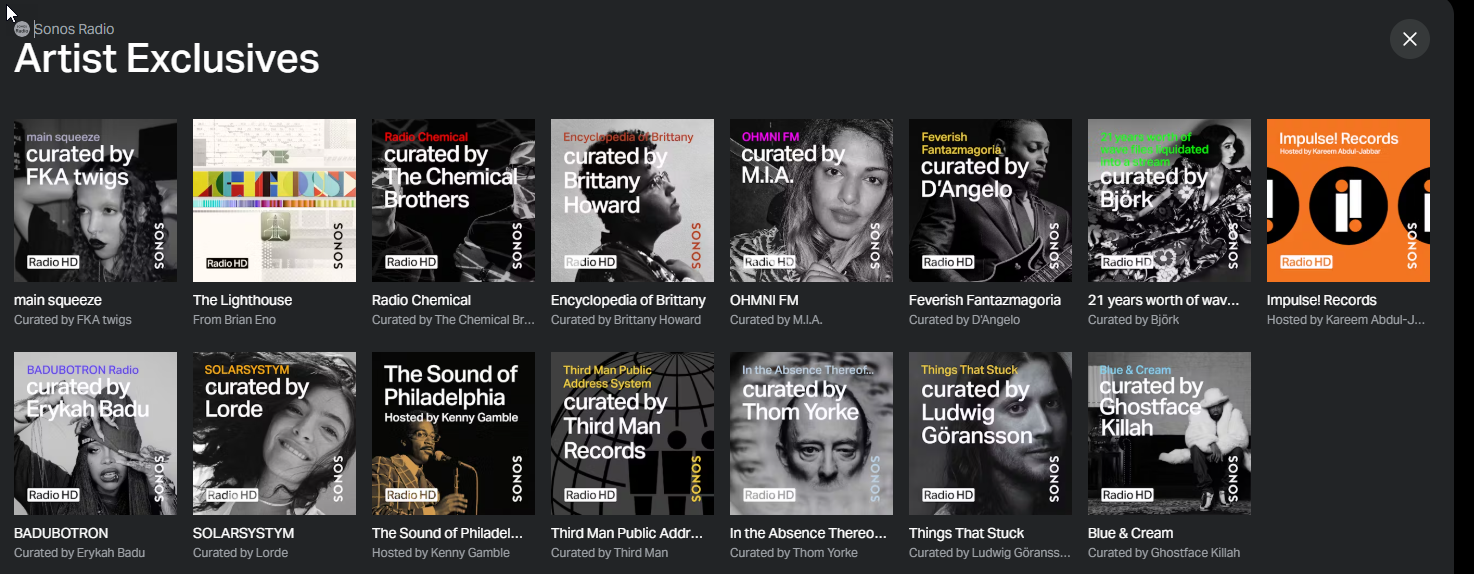Click 'OHMNI FM' station title text
The width and height of the screenshot is (1474, 574).
(764, 300)
